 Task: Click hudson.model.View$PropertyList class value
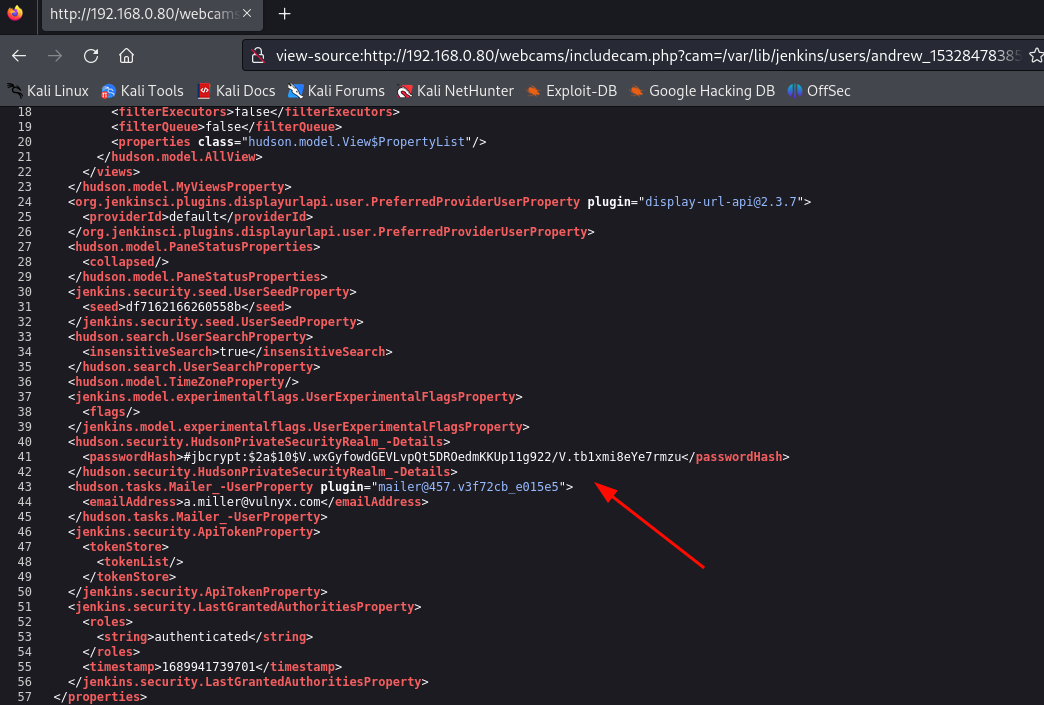click(x=356, y=142)
